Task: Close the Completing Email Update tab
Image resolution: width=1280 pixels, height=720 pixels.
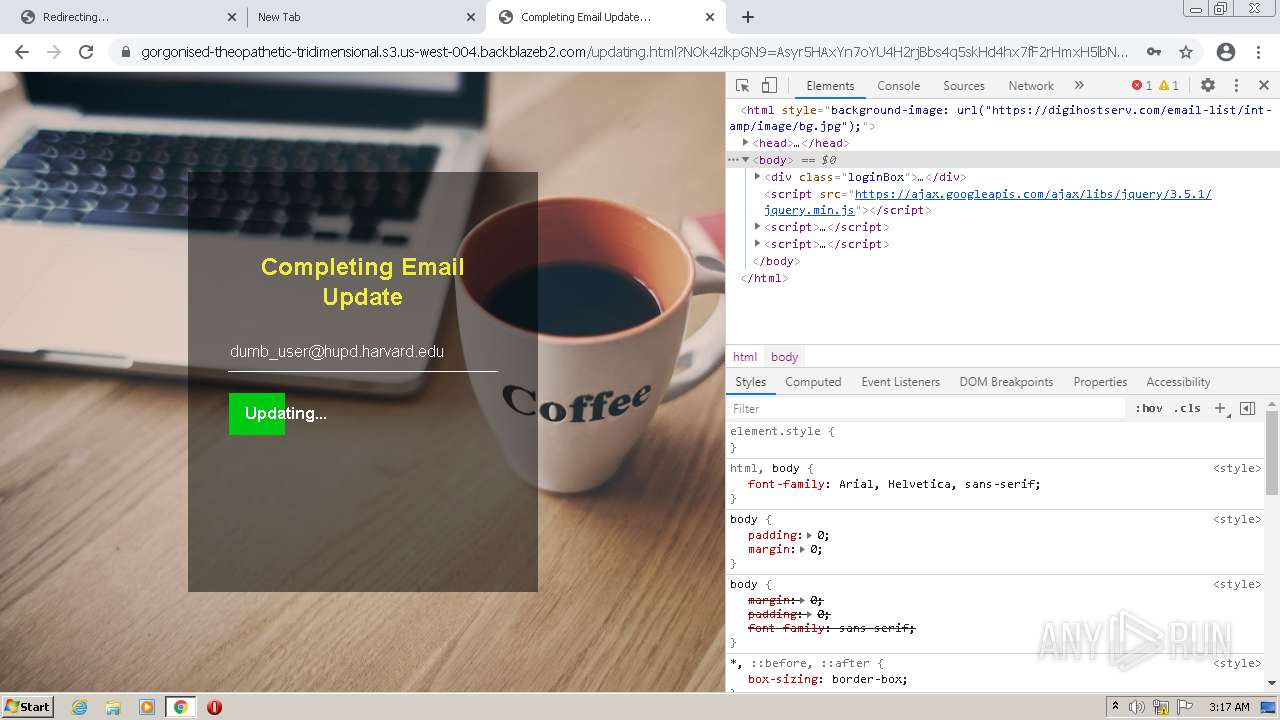Action: [710, 17]
